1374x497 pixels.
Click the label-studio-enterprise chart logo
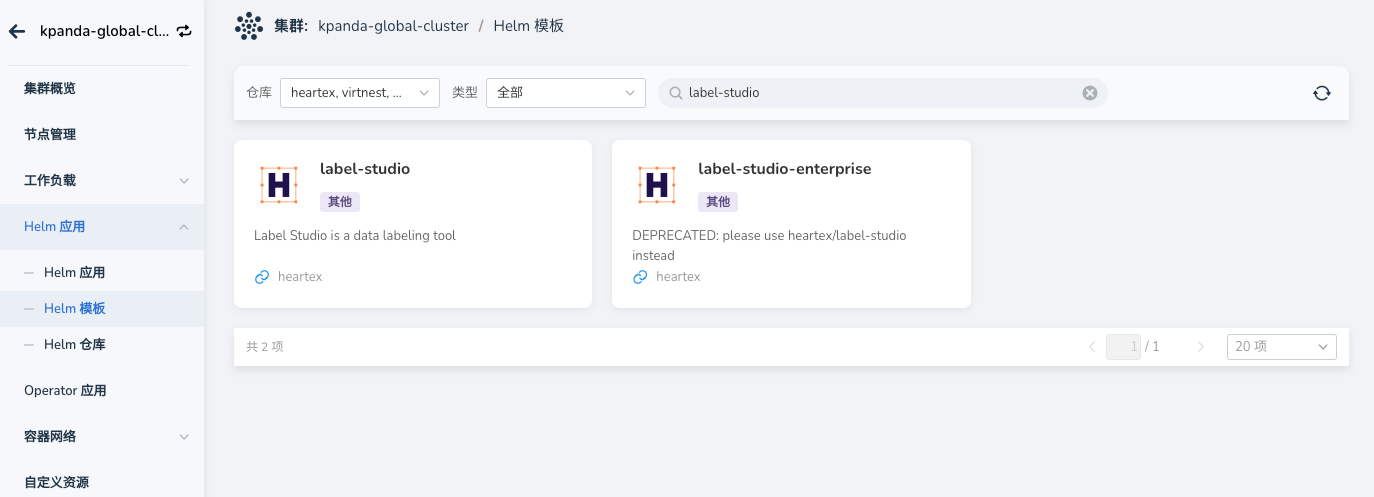tap(657, 184)
